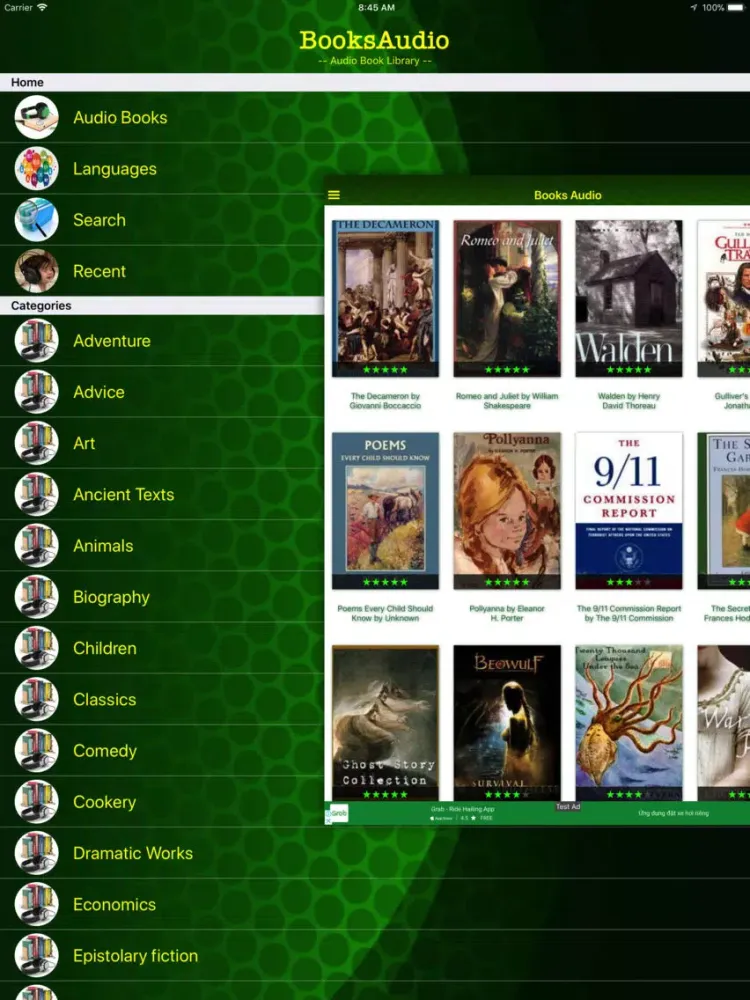
Task: Tap the Advice category books icon
Action: click(x=37, y=392)
